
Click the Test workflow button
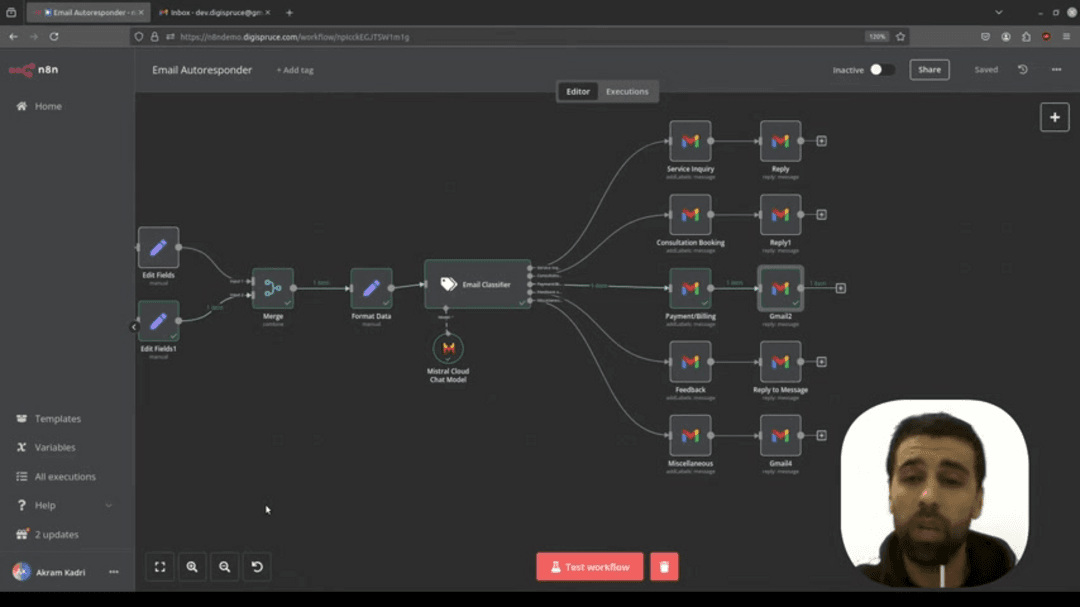(589, 567)
